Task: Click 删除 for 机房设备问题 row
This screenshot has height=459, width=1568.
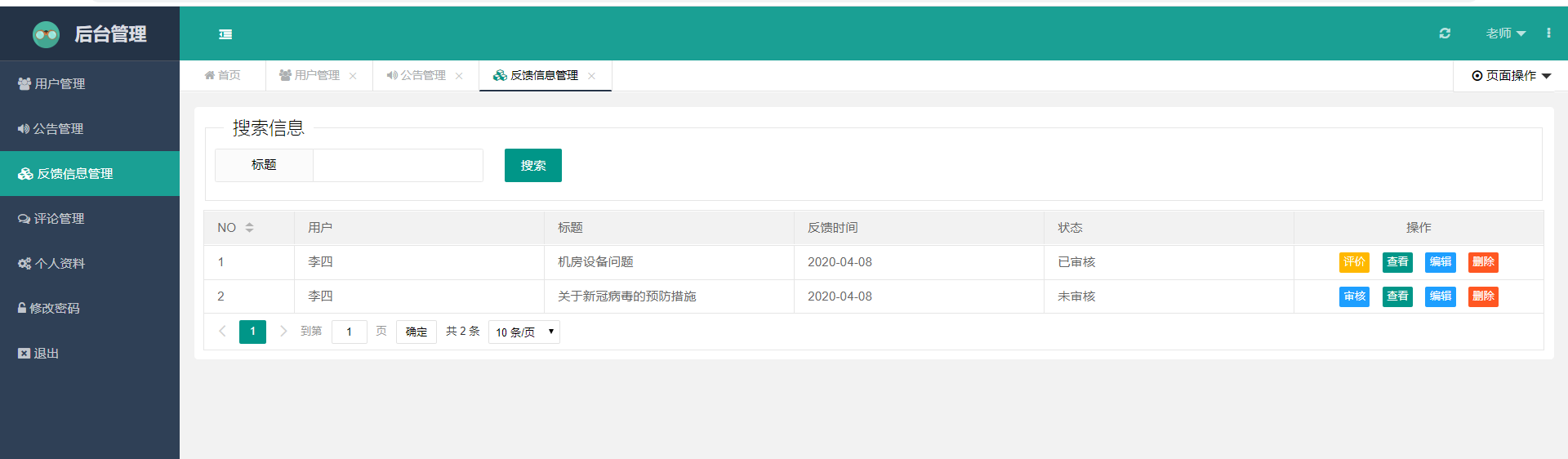Action: click(1483, 262)
